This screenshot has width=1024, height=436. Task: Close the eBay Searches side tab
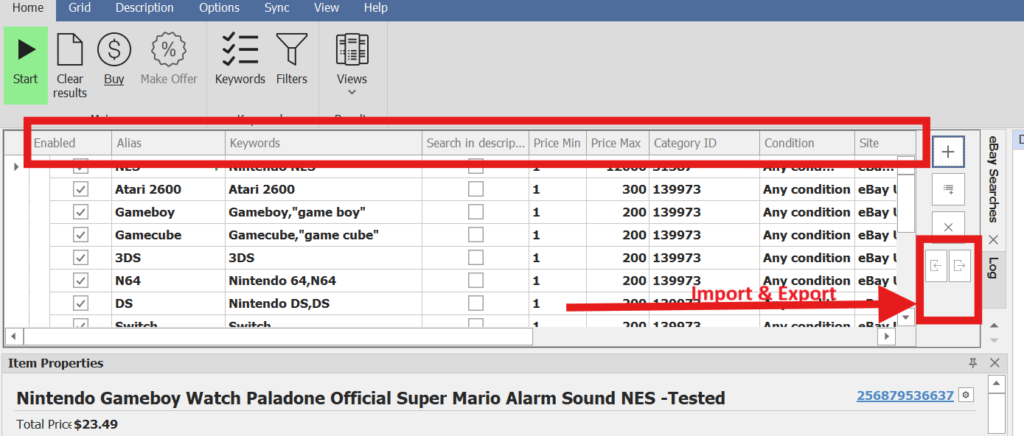coord(993,240)
